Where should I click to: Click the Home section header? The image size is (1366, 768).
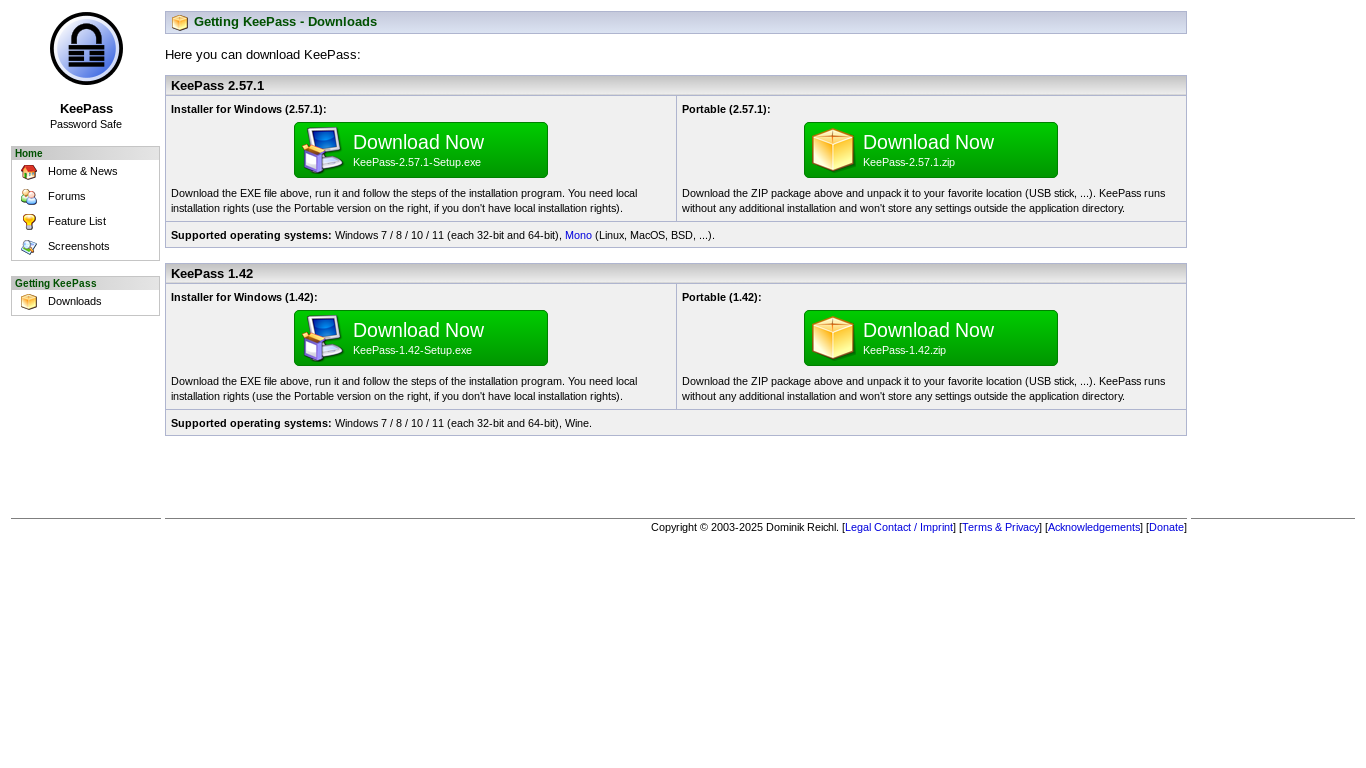[x=85, y=154]
